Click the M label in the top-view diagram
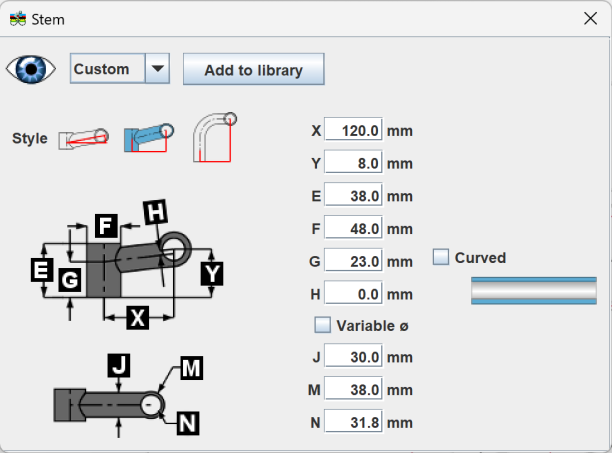 pyautogui.click(x=192, y=368)
